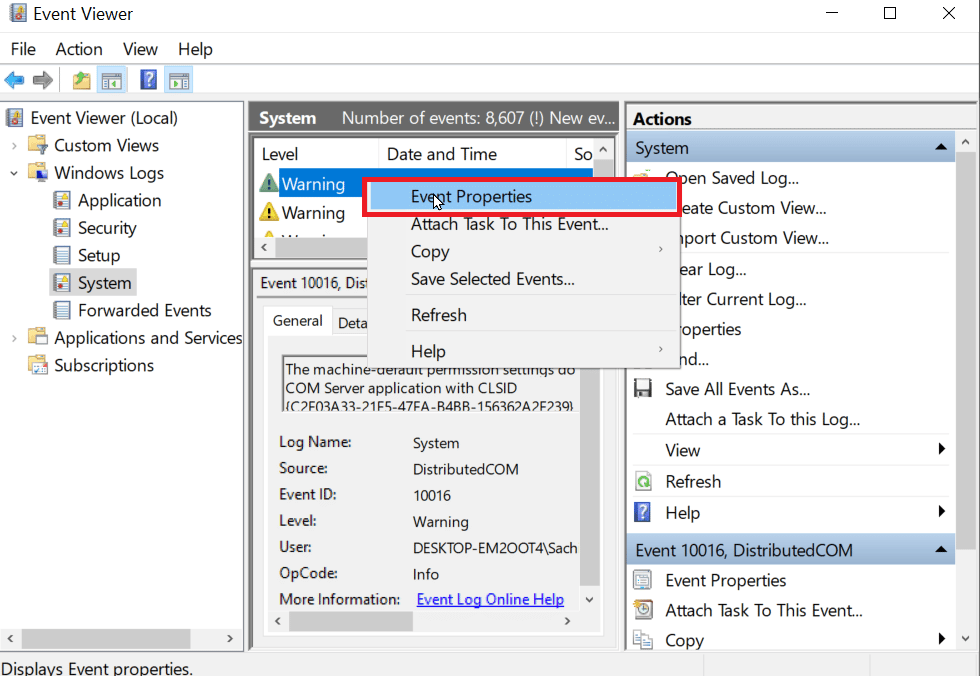Collapse the Windows Logs tree node
This screenshot has width=980, height=676.
click(14, 173)
